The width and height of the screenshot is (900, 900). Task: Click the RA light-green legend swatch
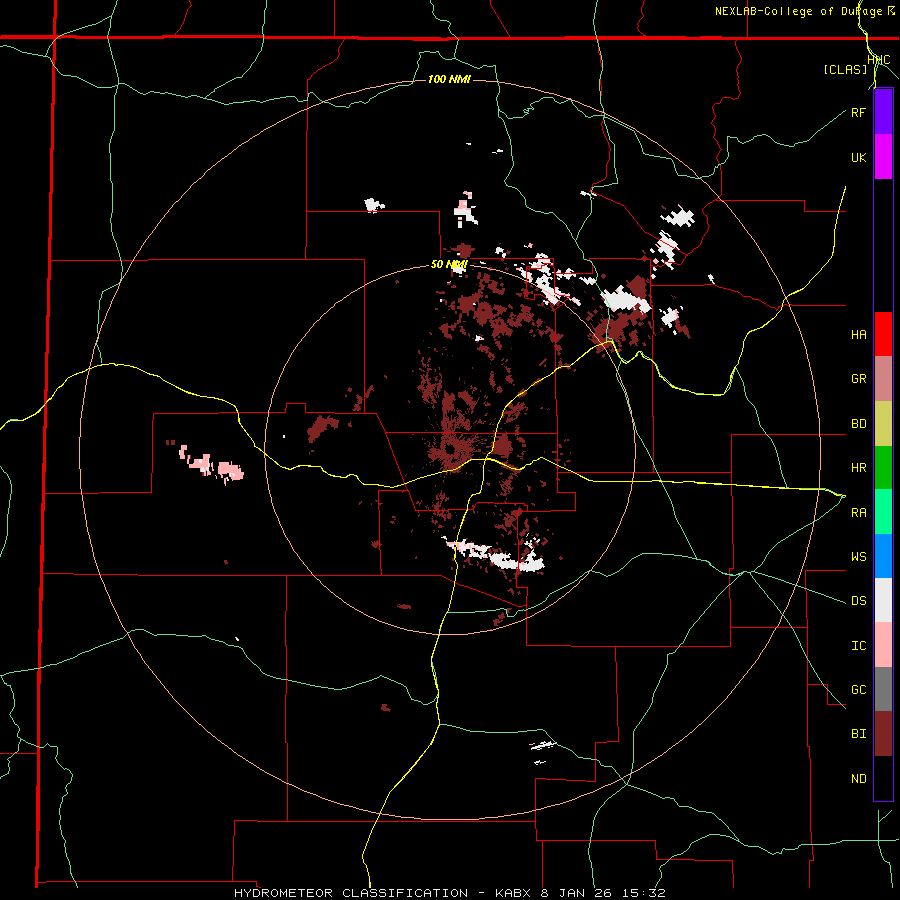point(883,512)
